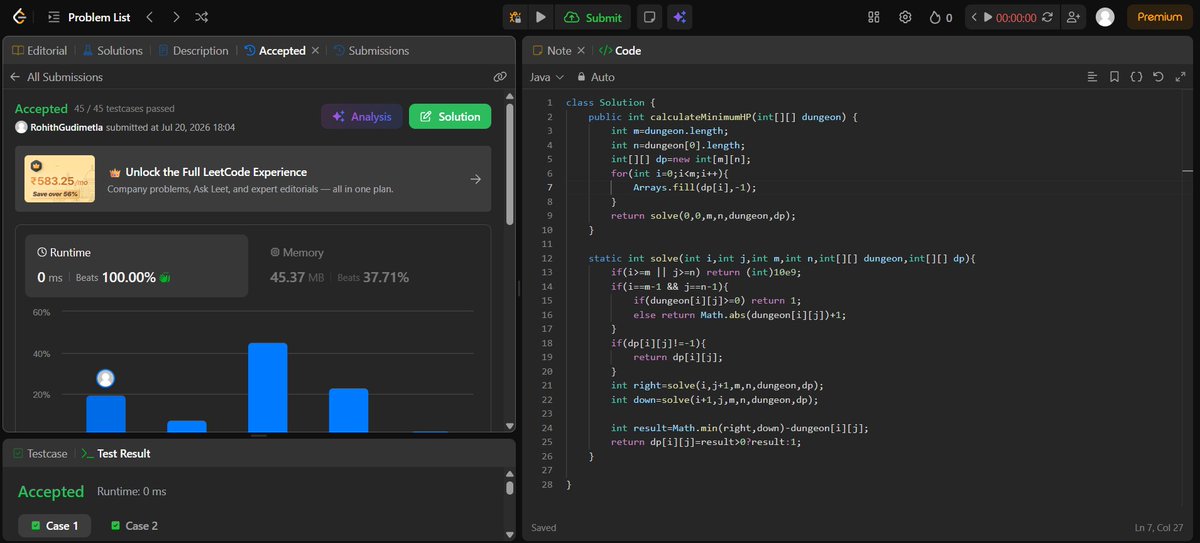This screenshot has height=543, width=1200.
Task: Click the test result panel scrollbar
Action: click(509, 488)
